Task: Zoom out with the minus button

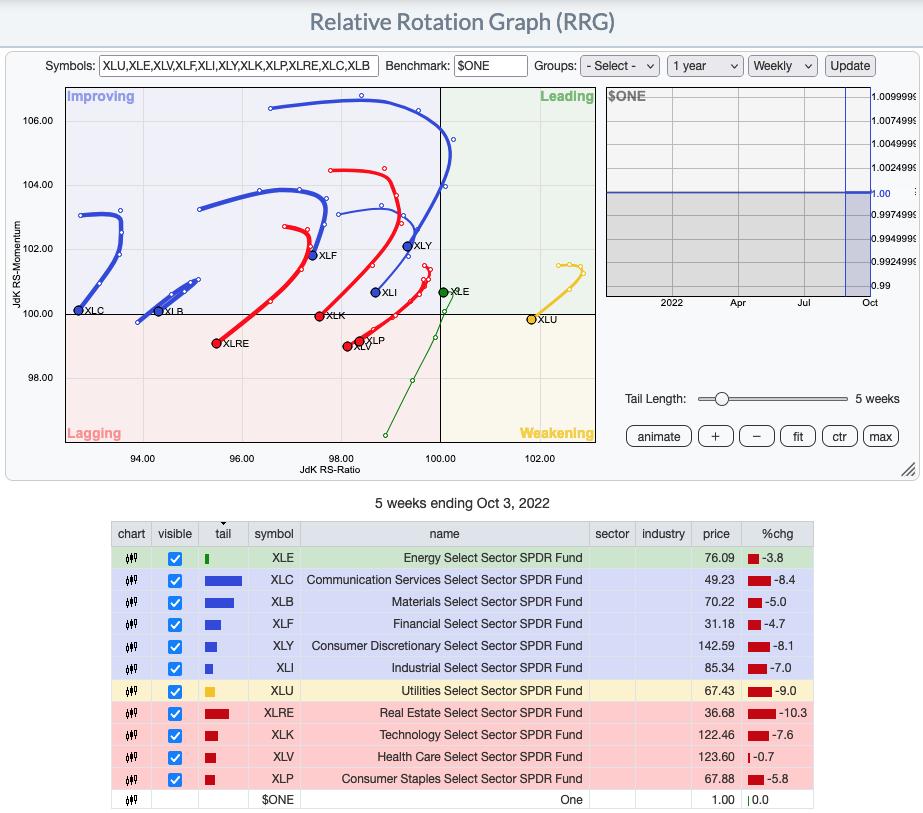Action: tap(756, 436)
